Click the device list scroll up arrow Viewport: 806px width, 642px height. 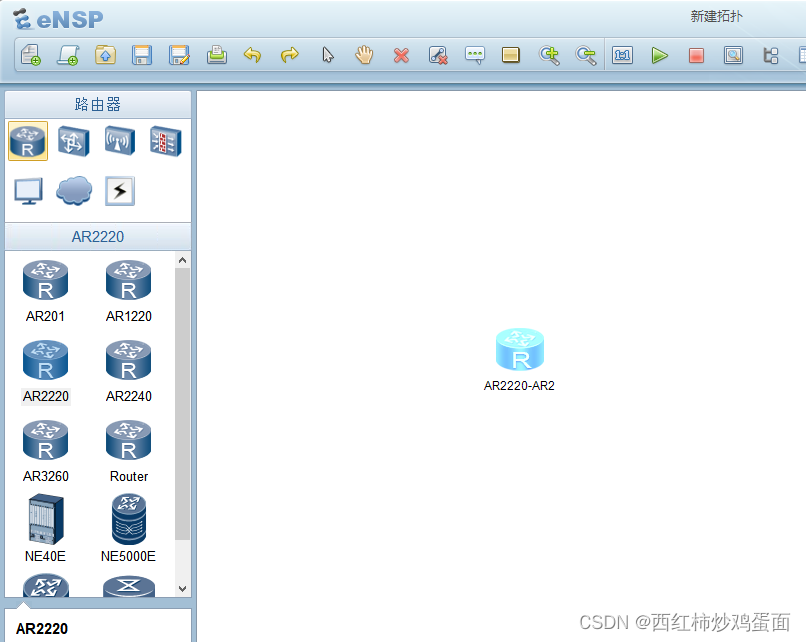click(x=182, y=260)
